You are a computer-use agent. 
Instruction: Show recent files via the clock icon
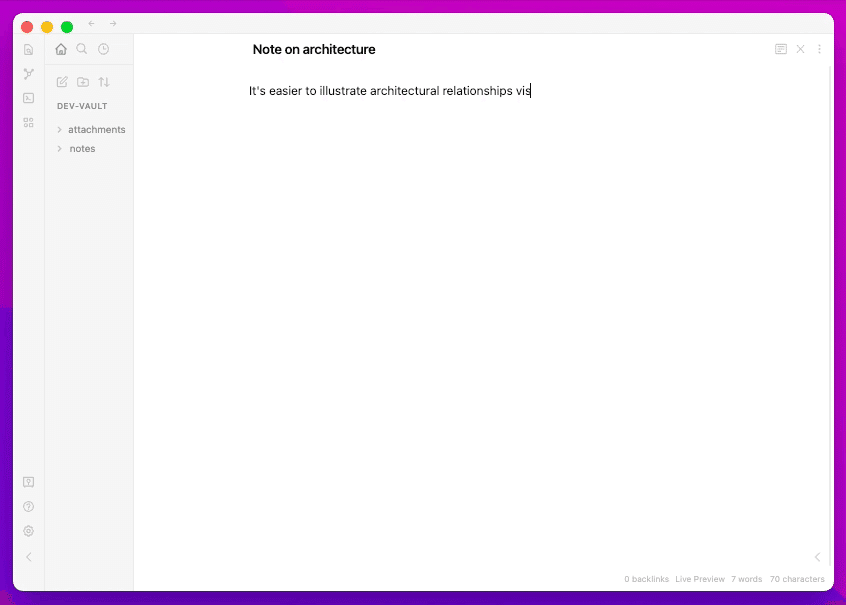pos(103,48)
